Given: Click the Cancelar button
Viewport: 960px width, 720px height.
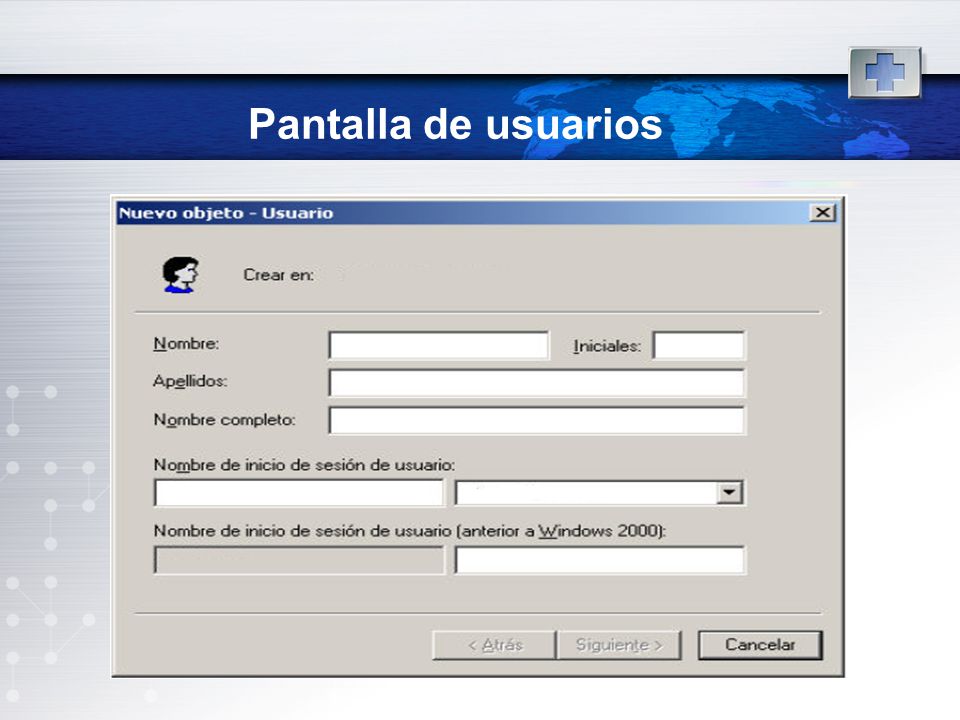Looking at the screenshot, I should point(760,645).
